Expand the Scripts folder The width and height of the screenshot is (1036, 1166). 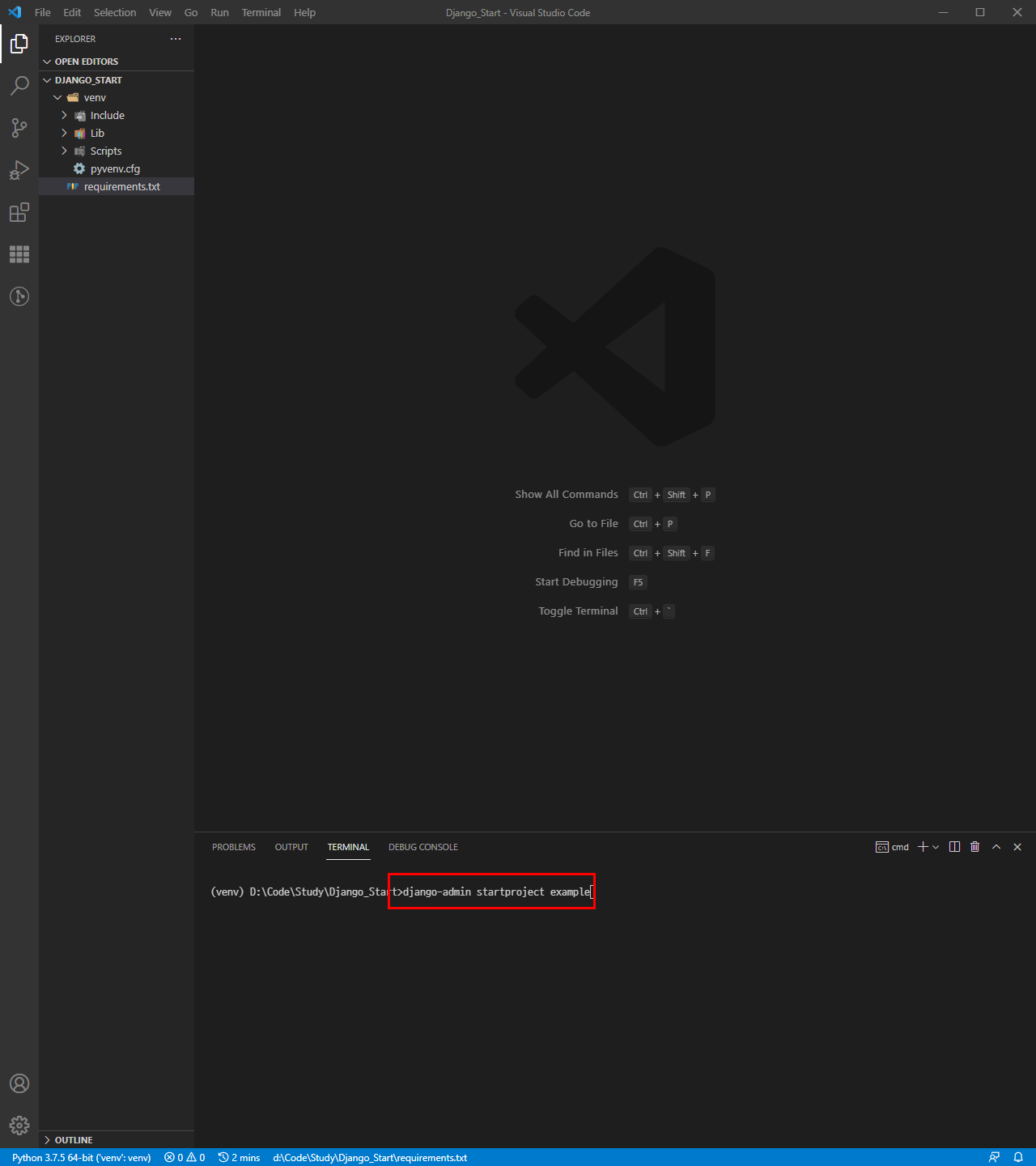click(x=117, y=151)
